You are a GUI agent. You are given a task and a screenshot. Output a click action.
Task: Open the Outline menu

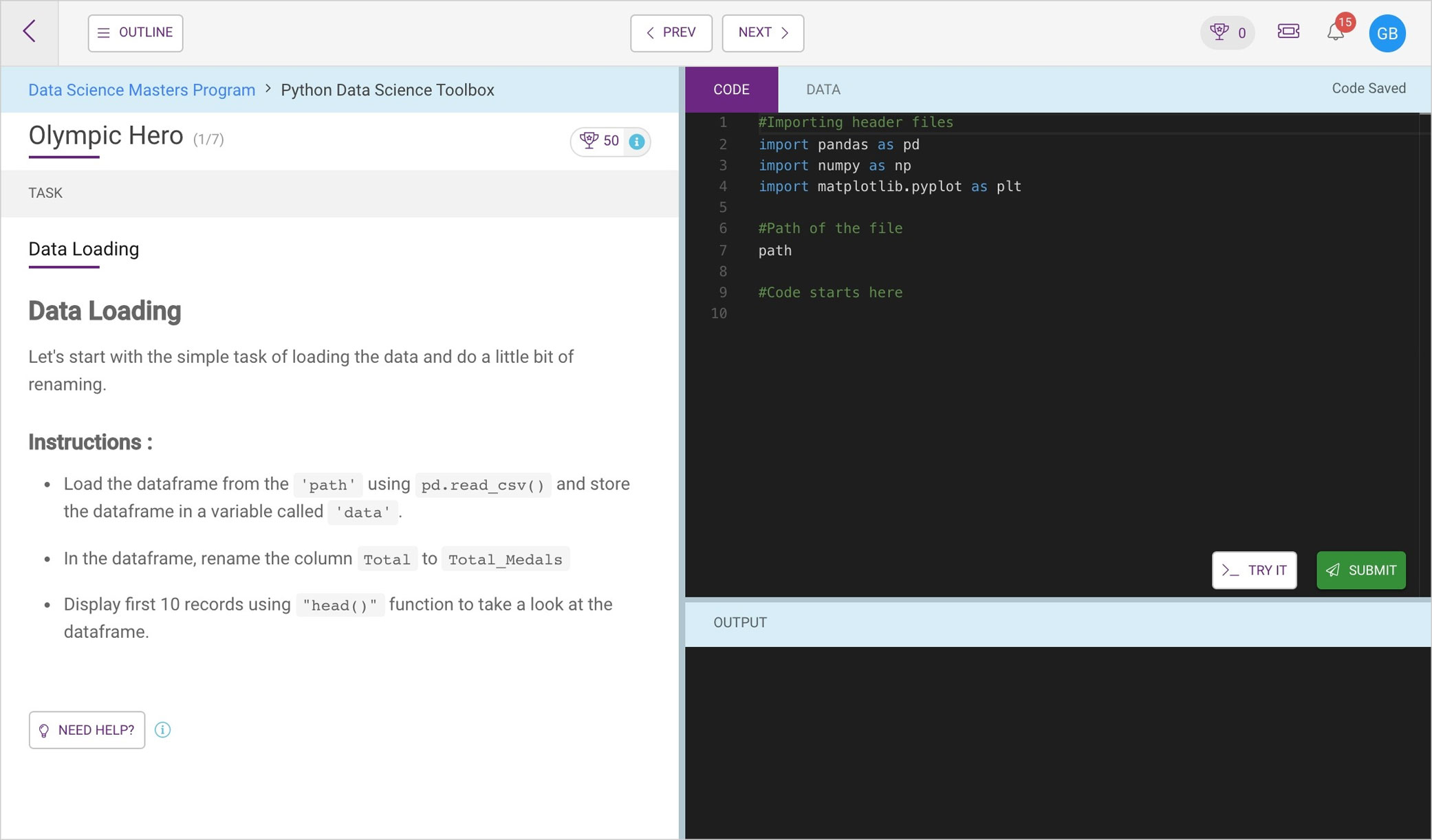point(135,33)
